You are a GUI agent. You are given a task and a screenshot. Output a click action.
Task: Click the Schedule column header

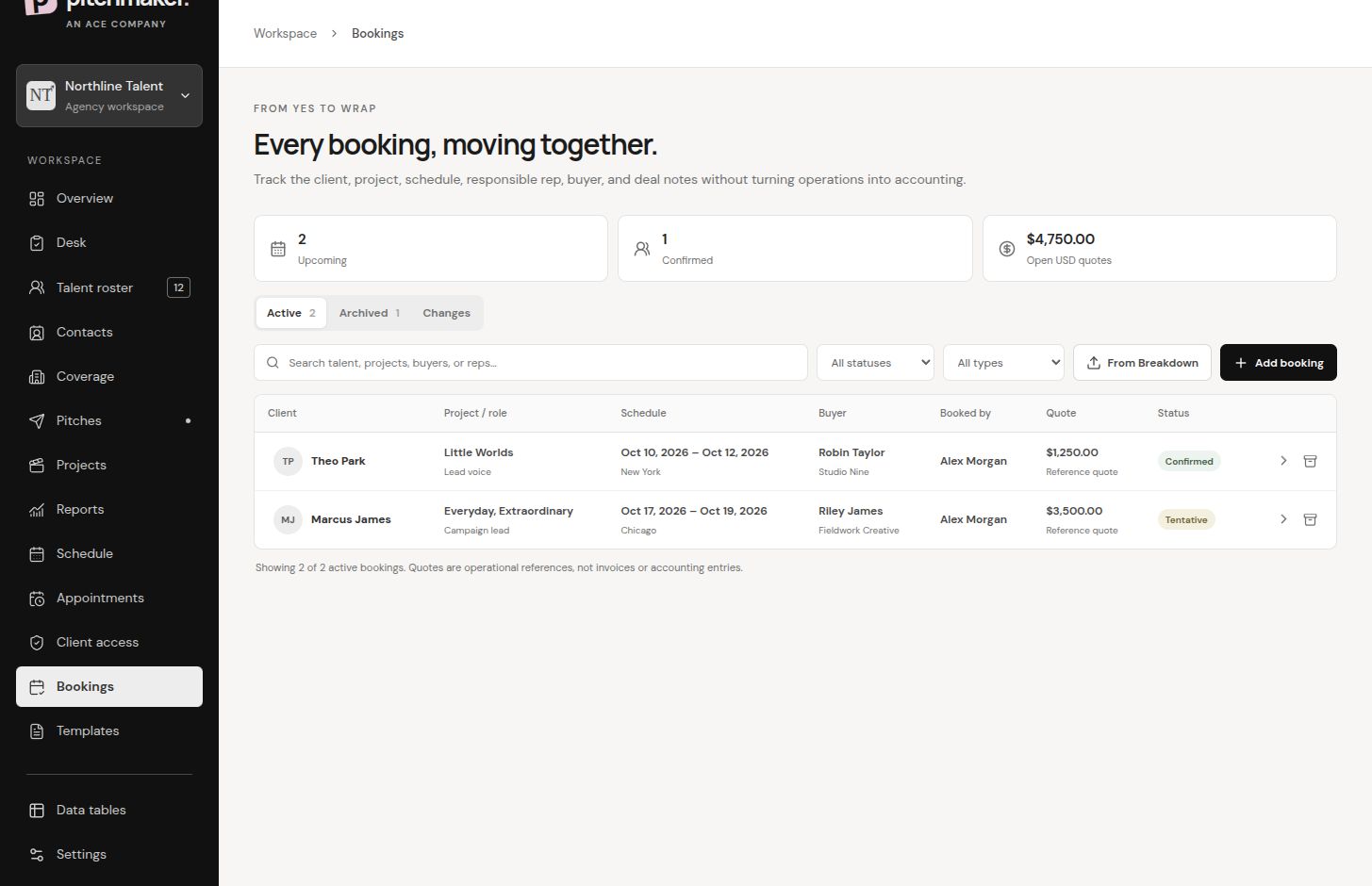click(x=643, y=413)
